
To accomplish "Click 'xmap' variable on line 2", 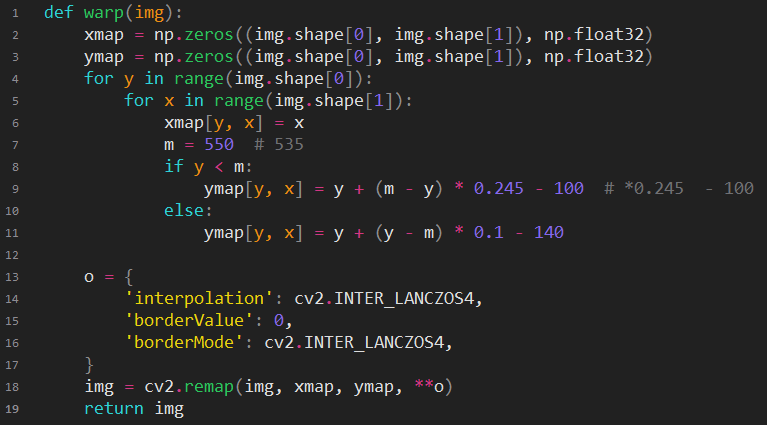I will click(x=104, y=35).
